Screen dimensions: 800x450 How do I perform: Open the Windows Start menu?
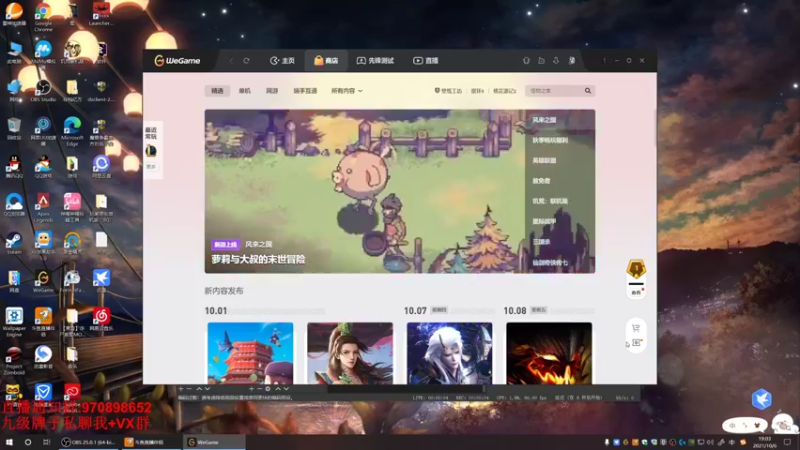[x=9, y=442]
